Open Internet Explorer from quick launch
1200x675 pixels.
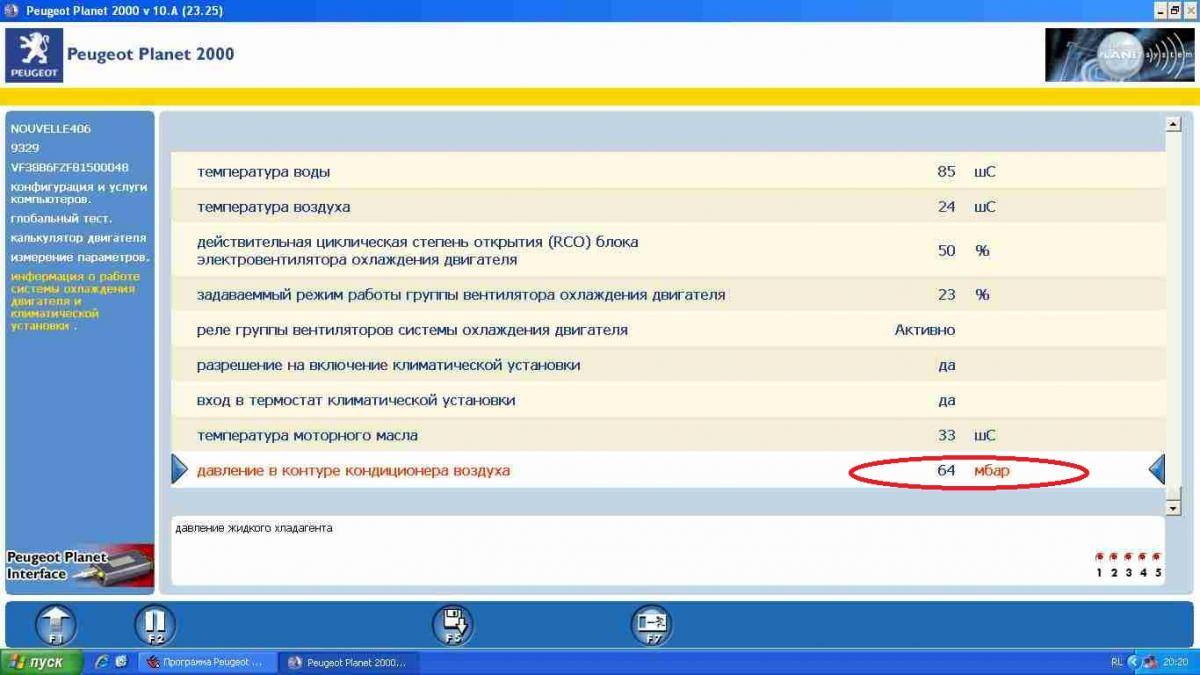tap(102, 662)
